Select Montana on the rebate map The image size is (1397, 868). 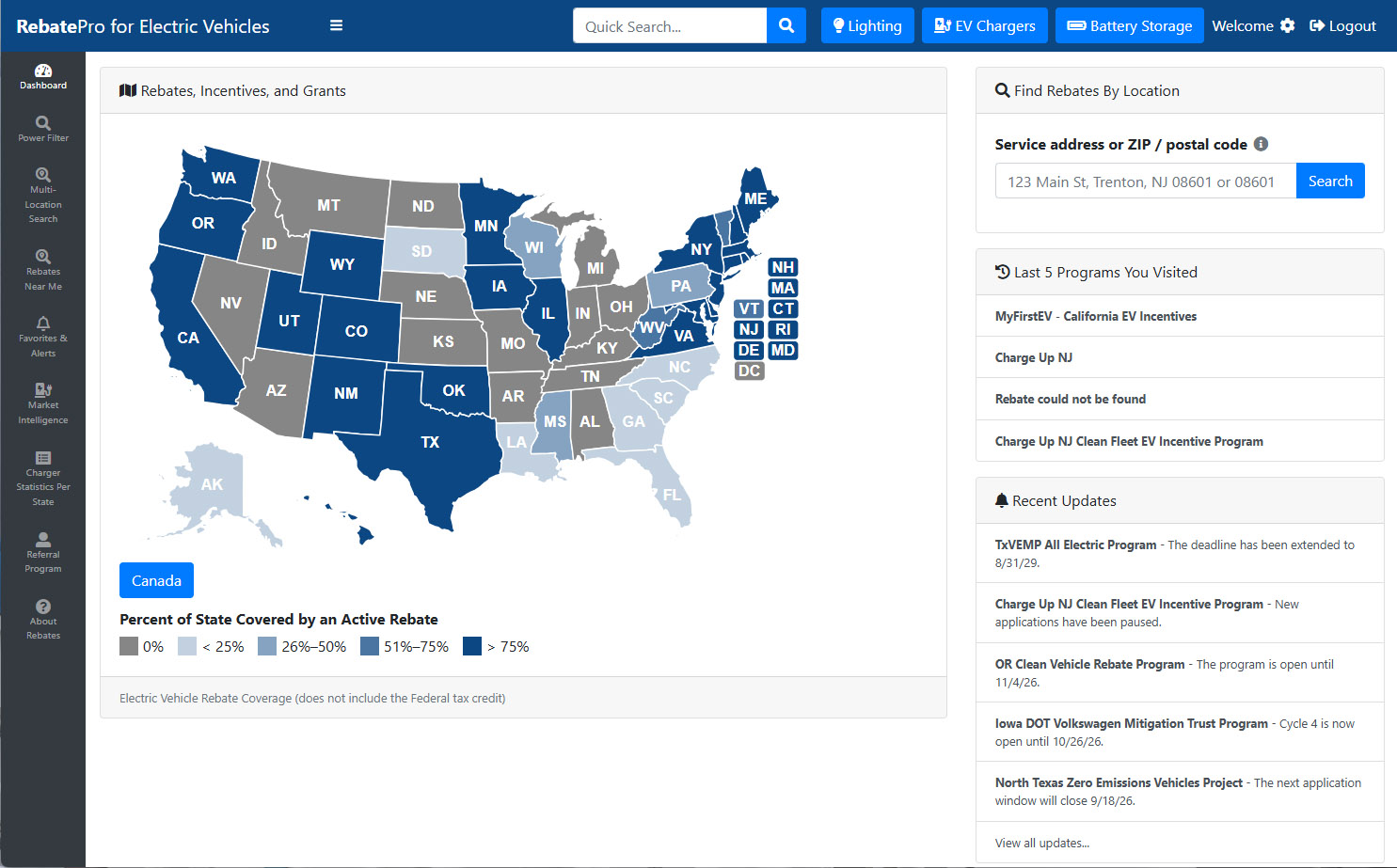point(328,205)
